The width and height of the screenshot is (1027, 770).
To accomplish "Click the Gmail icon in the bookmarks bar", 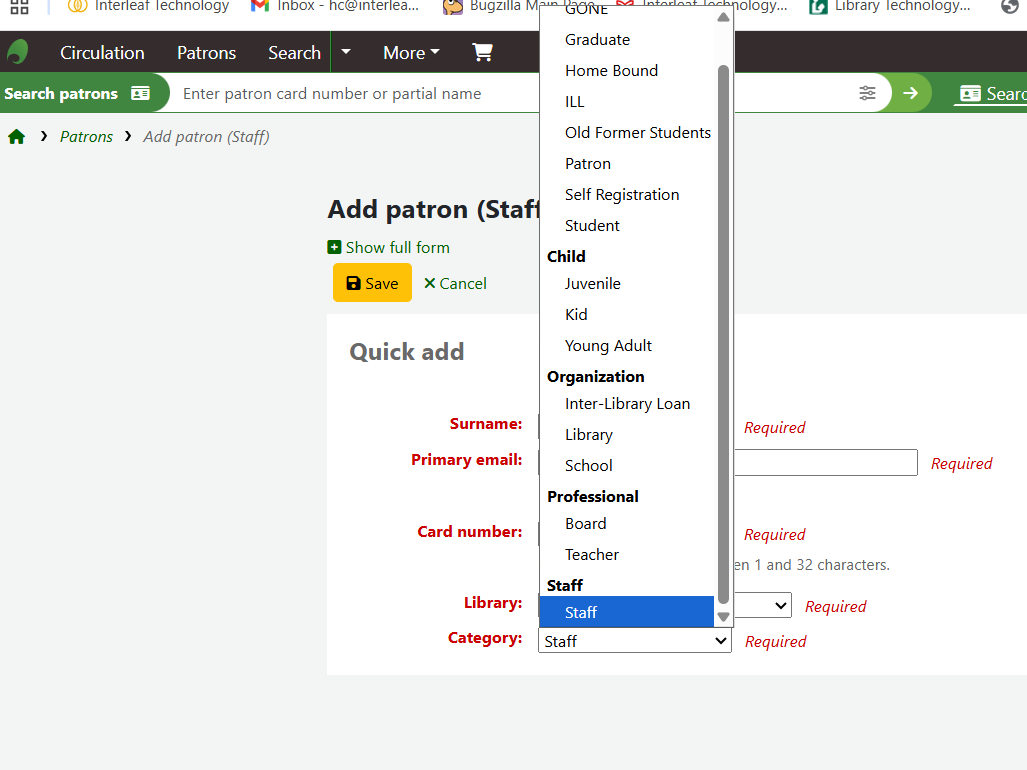I will [x=260, y=6].
